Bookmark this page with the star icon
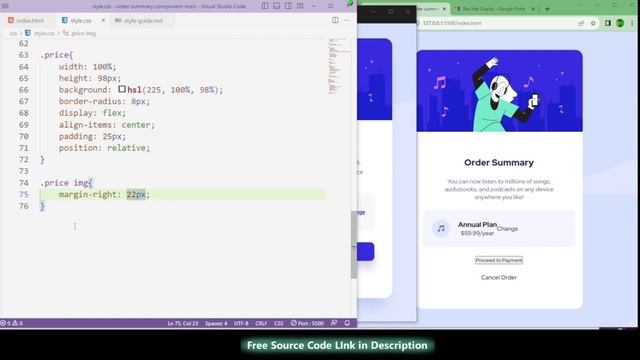 tap(593, 23)
